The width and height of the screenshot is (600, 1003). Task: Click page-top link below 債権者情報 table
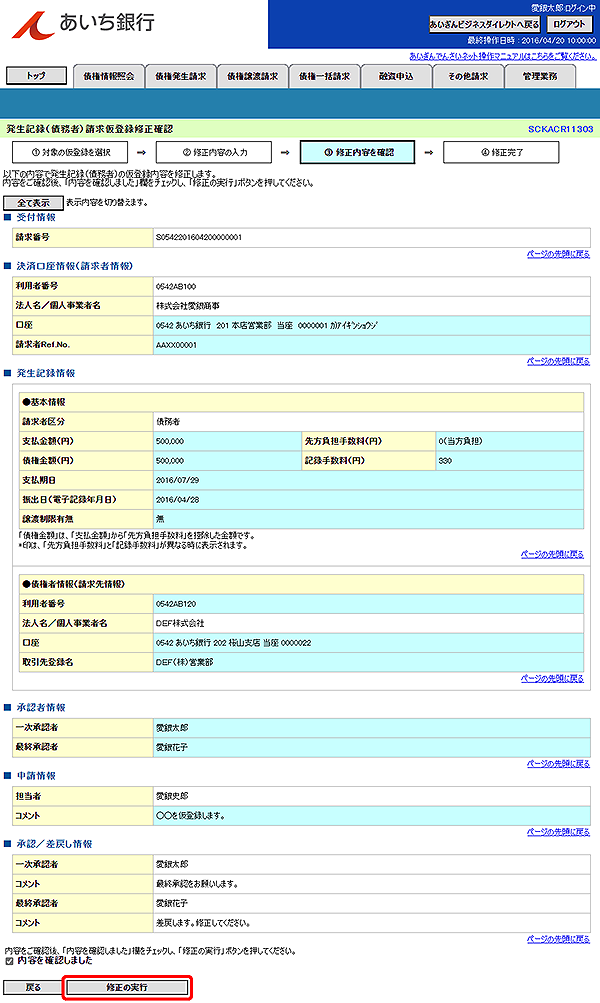[x=552, y=679]
